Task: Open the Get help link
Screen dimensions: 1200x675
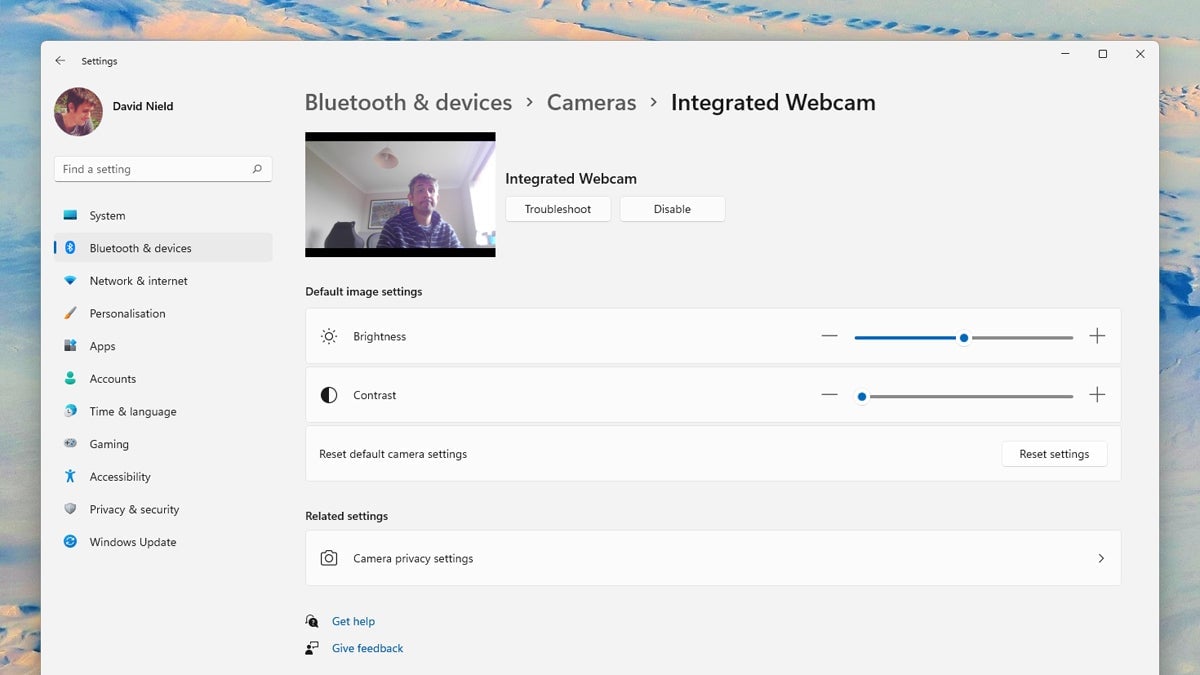Action: [353, 621]
